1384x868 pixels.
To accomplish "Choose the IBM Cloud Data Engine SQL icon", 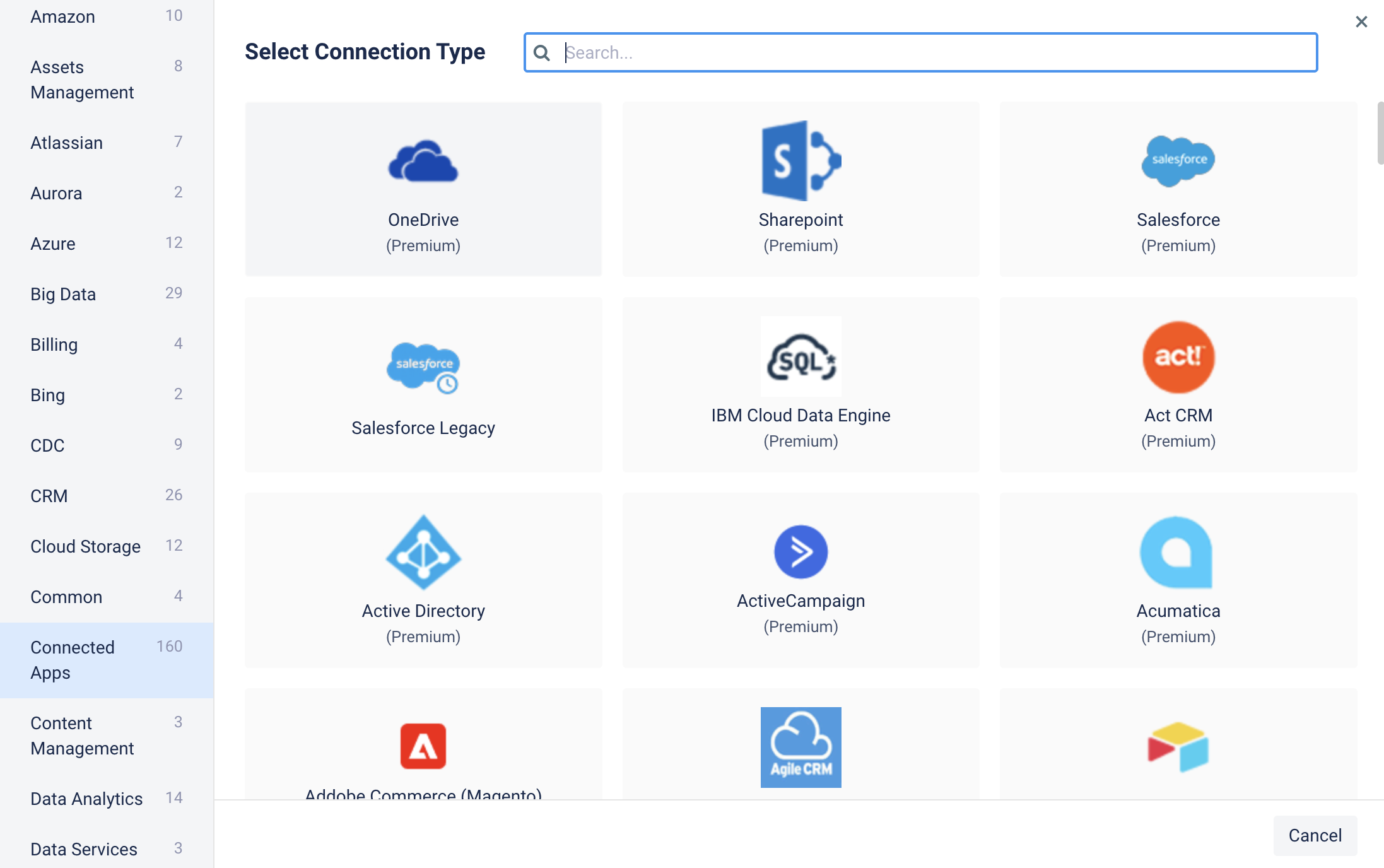I will pyautogui.click(x=801, y=356).
